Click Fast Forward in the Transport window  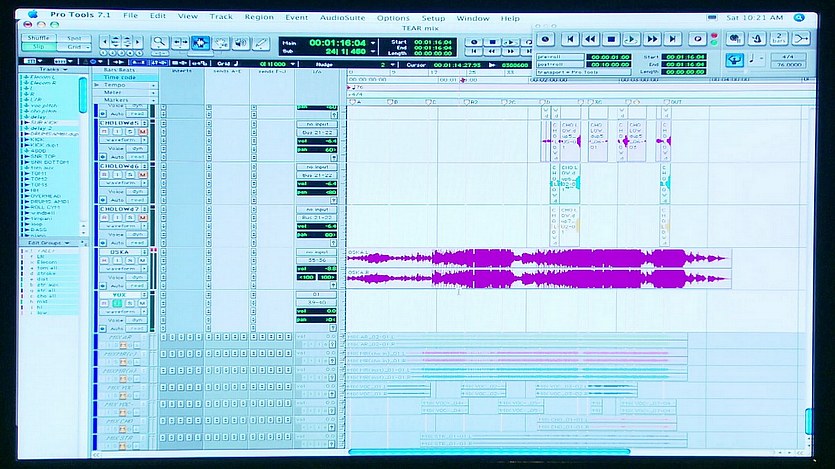coord(652,39)
